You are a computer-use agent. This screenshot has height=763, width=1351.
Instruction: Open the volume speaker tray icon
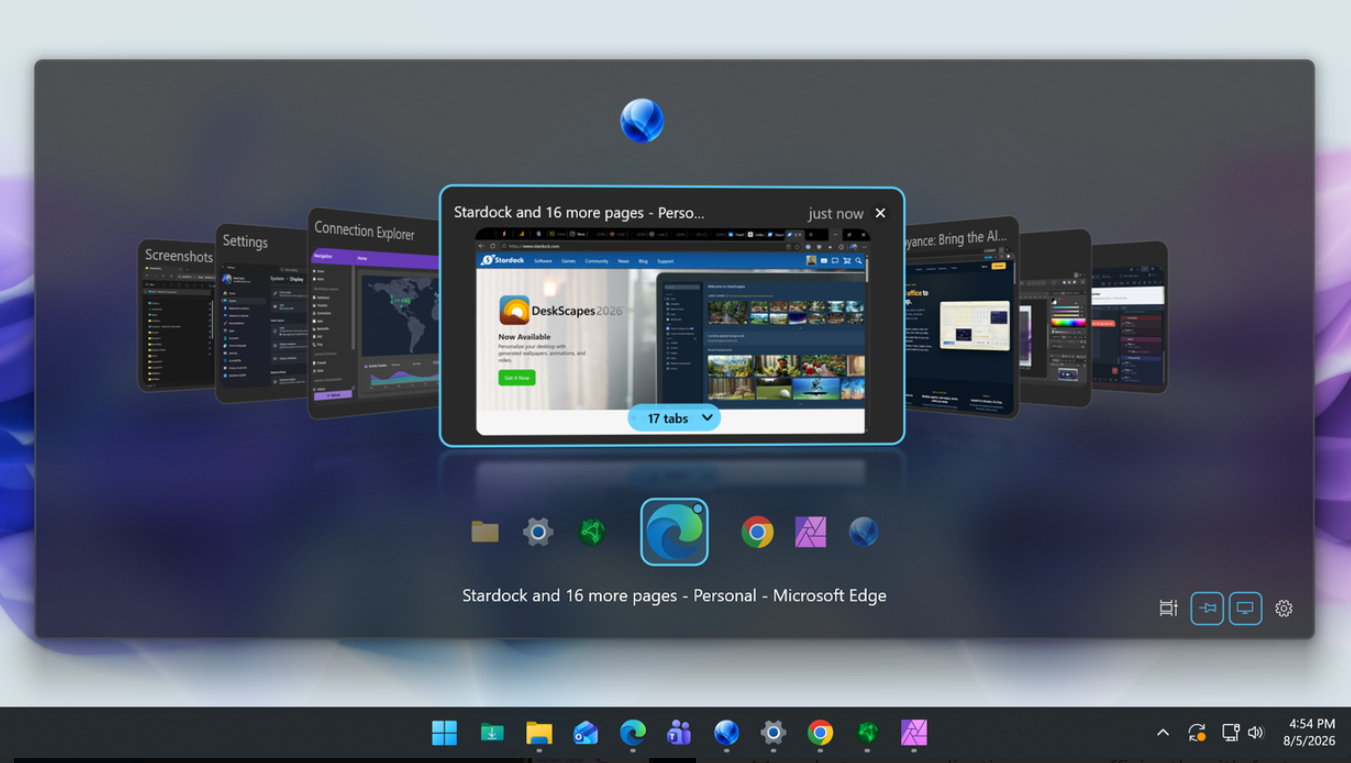[1256, 733]
